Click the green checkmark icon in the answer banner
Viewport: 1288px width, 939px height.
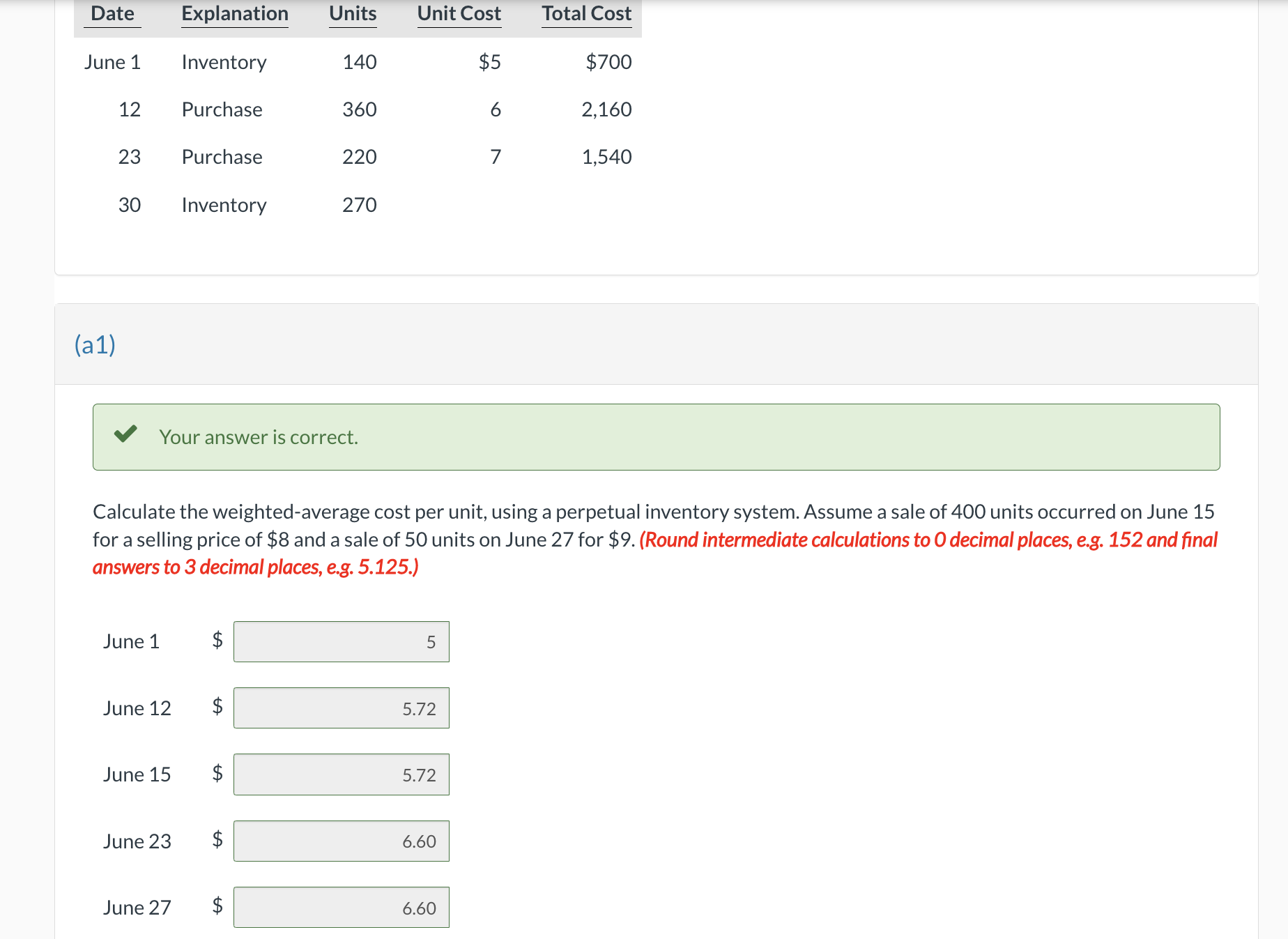coord(126,436)
